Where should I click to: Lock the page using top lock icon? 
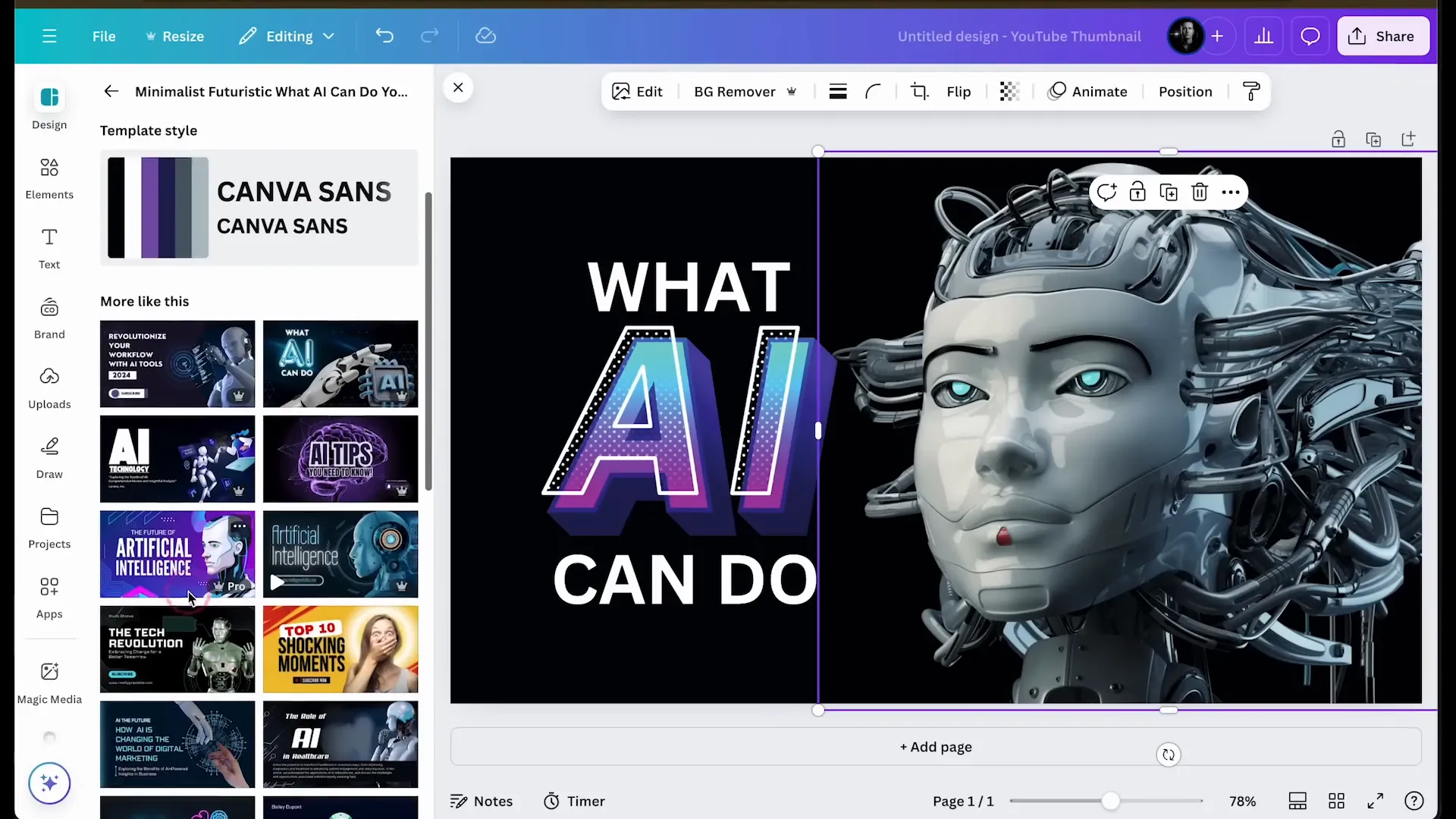pyautogui.click(x=1338, y=140)
